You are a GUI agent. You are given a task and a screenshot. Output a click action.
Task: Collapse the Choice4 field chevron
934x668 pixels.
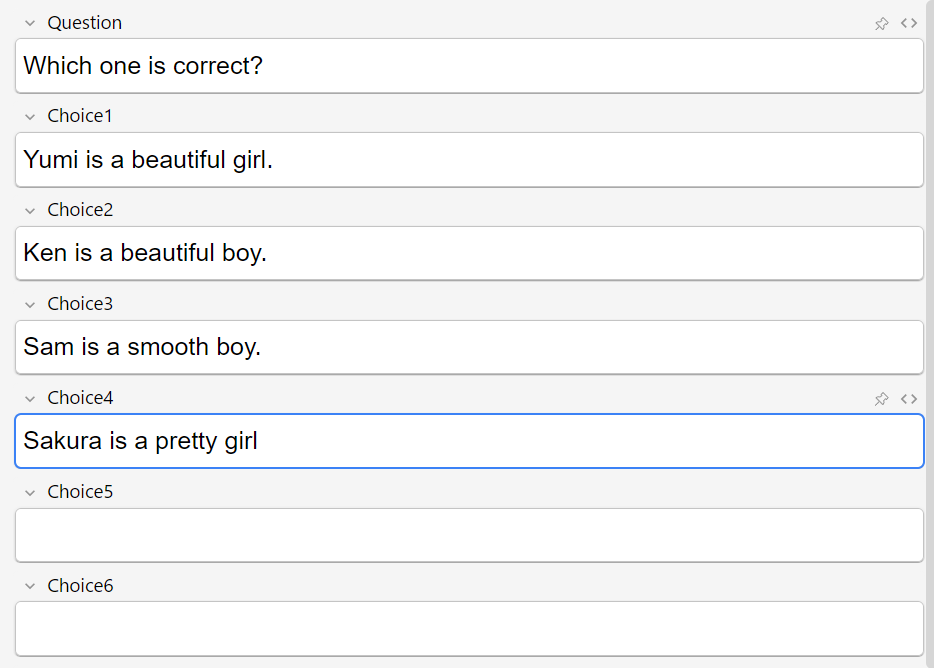(x=30, y=399)
